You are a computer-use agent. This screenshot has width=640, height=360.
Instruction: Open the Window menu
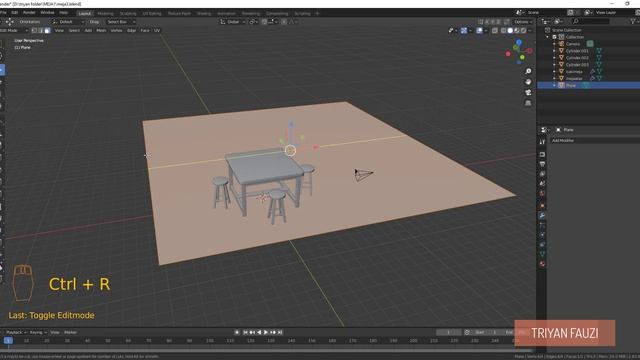click(47, 13)
